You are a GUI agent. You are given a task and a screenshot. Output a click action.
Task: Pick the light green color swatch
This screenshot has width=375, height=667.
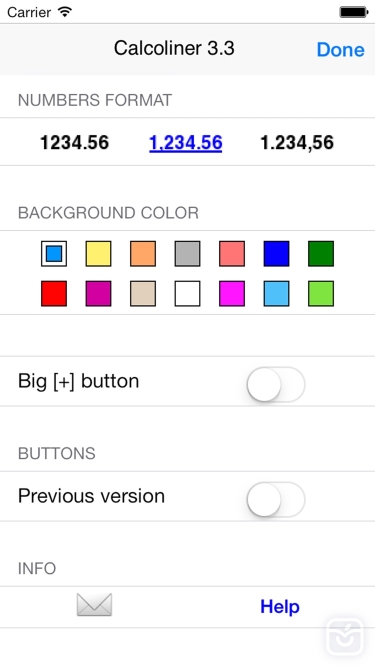pyautogui.click(x=321, y=294)
